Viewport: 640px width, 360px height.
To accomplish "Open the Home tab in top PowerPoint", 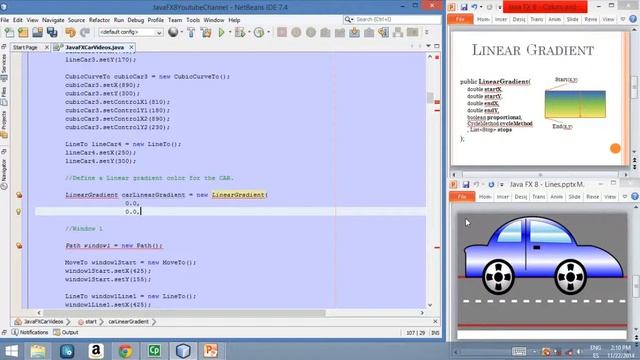I will [x=483, y=19].
